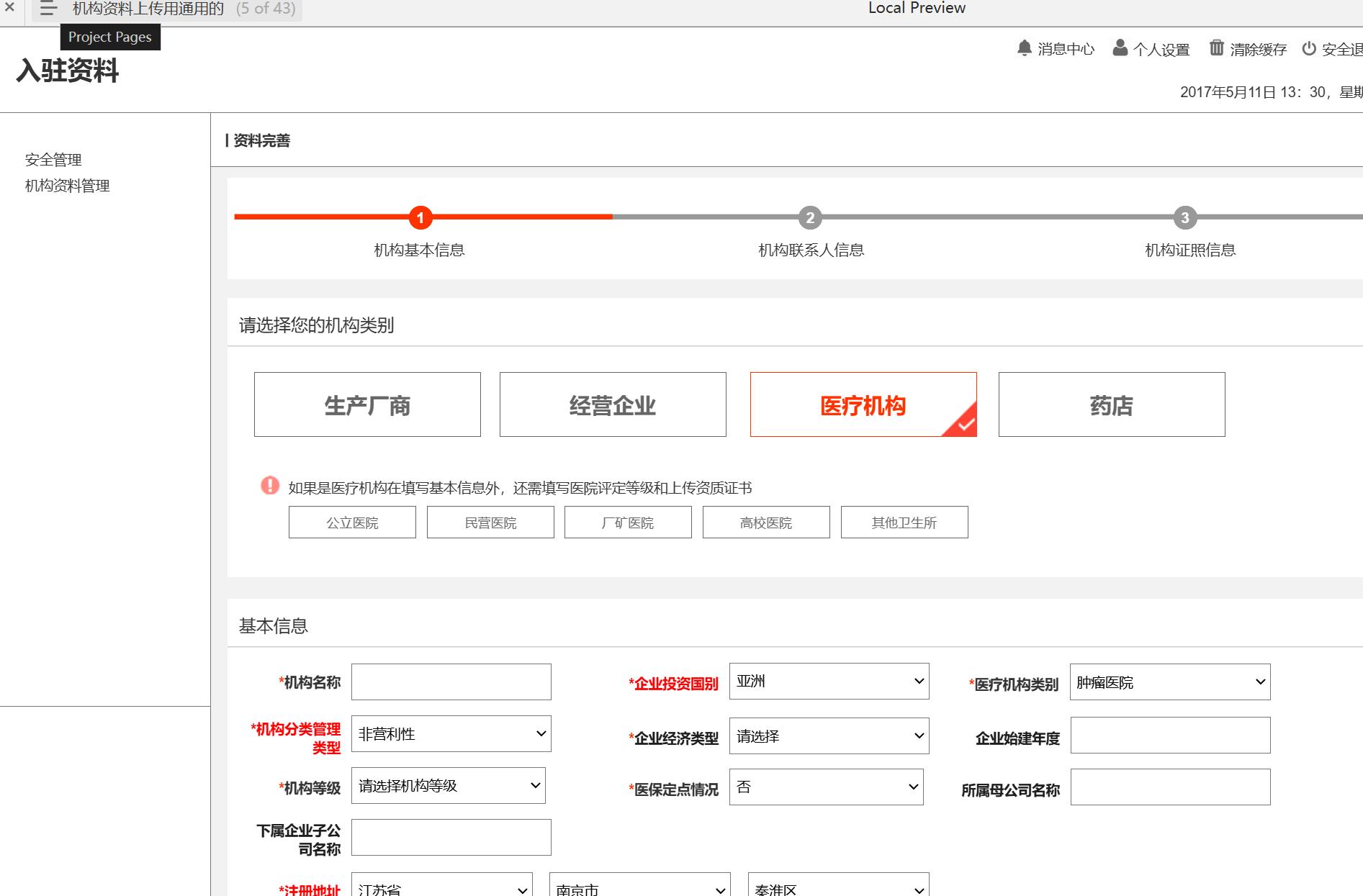Open 消息中心 link
Image resolution: width=1363 pixels, height=896 pixels.
tap(1066, 49)
